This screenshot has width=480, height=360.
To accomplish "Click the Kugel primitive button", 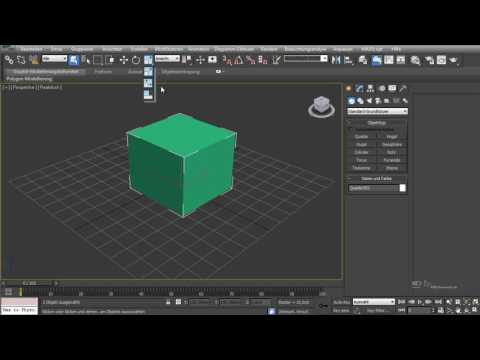I will tap(361, 145).
